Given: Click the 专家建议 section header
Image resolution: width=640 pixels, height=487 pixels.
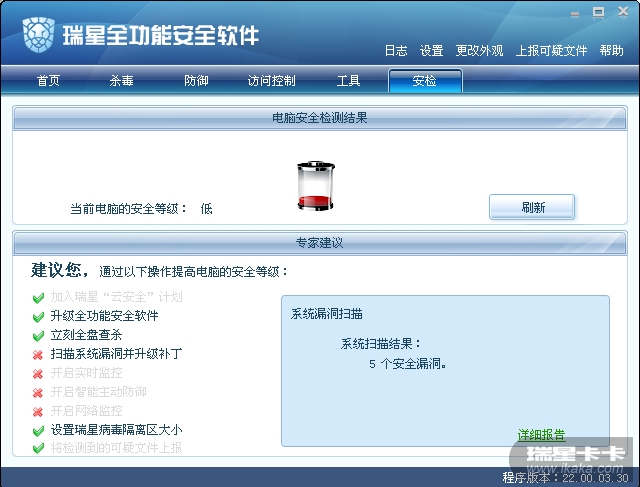Looking at the screenshot, I should coord(320,243).
